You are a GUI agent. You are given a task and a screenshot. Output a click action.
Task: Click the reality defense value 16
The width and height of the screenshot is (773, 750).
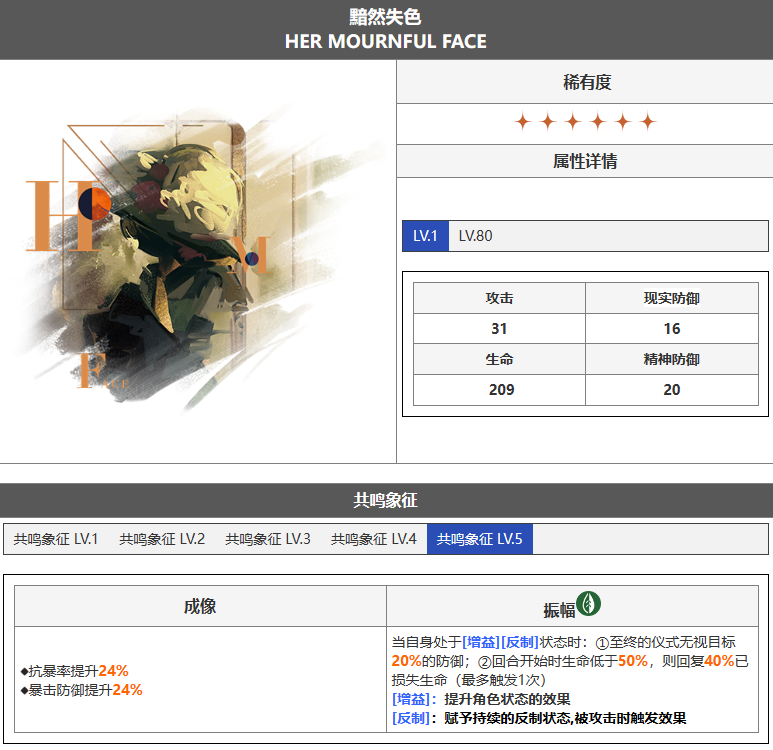(671, 329)
